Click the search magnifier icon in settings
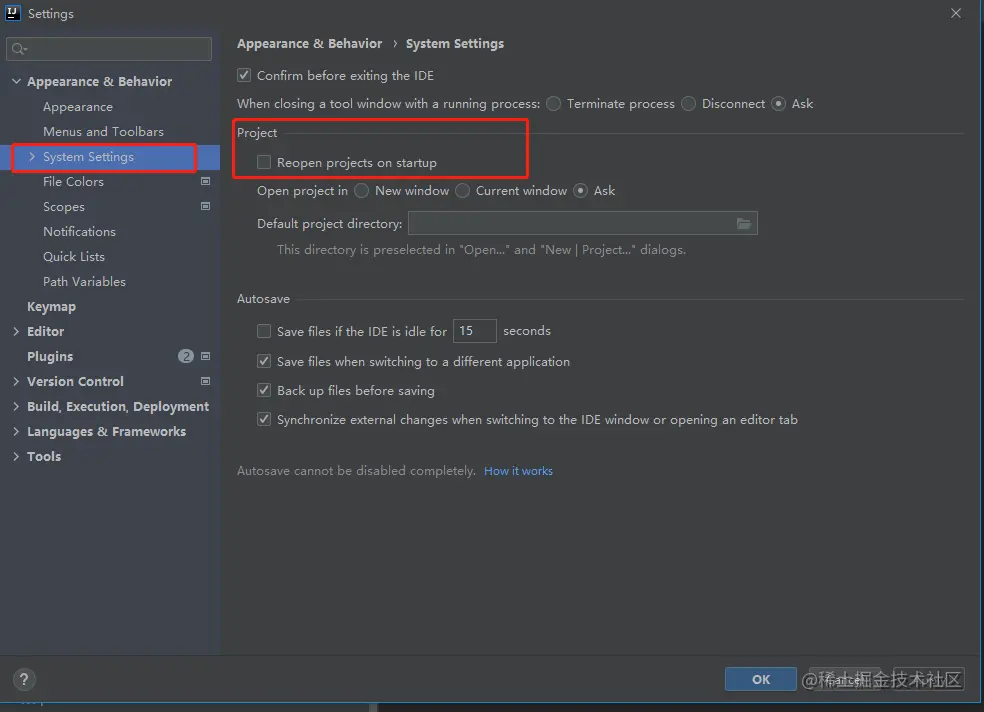Viewport: 984px width, 712px height. tap(19, 49)
